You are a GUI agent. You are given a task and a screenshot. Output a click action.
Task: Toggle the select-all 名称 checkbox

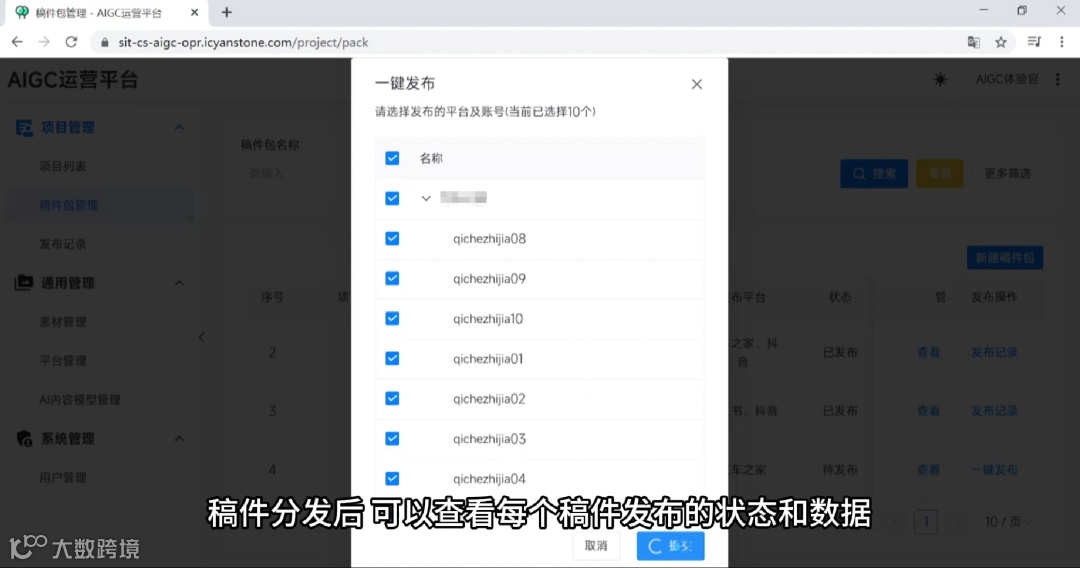pyautogui.click(x=392, y=158)
